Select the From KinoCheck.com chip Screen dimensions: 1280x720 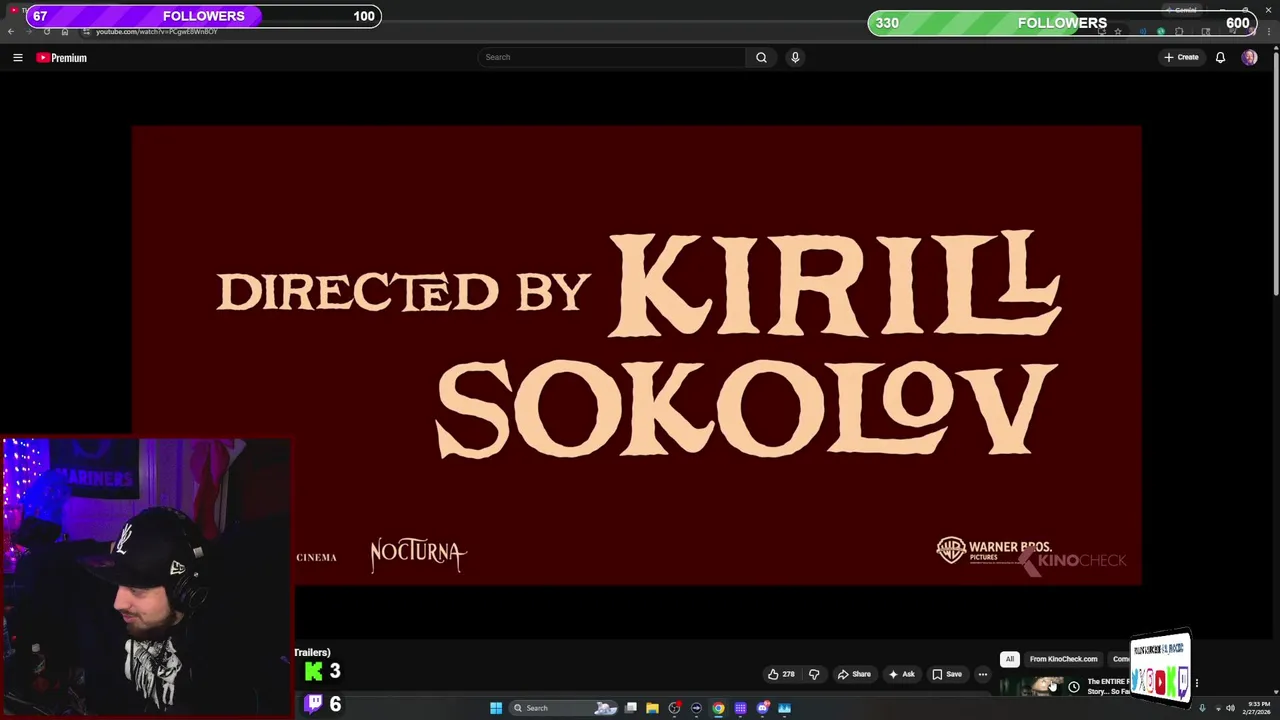(x=1063, y=659)
